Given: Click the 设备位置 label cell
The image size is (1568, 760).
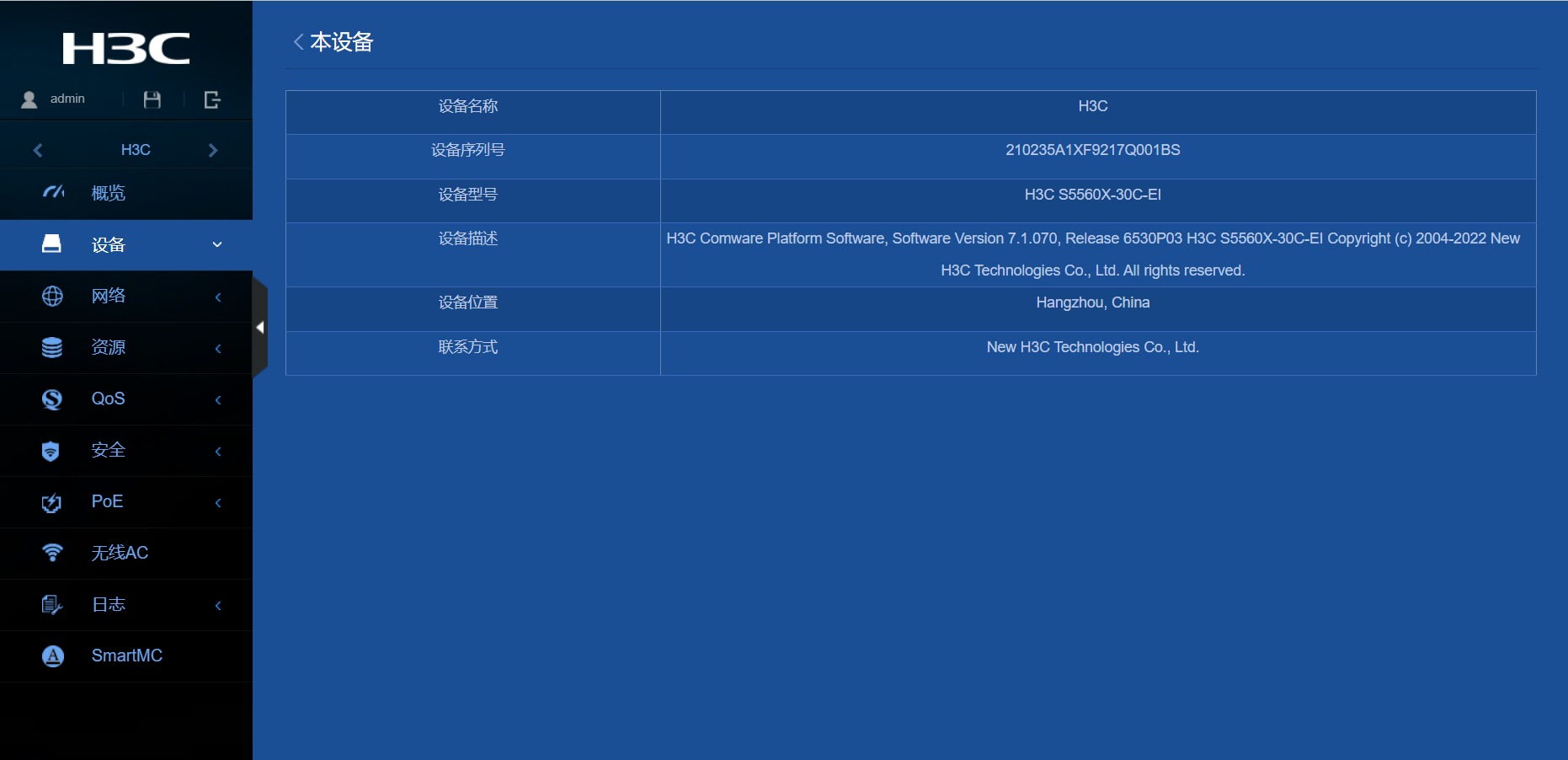Looking at the screenshot, I should (x=473, y=309).
